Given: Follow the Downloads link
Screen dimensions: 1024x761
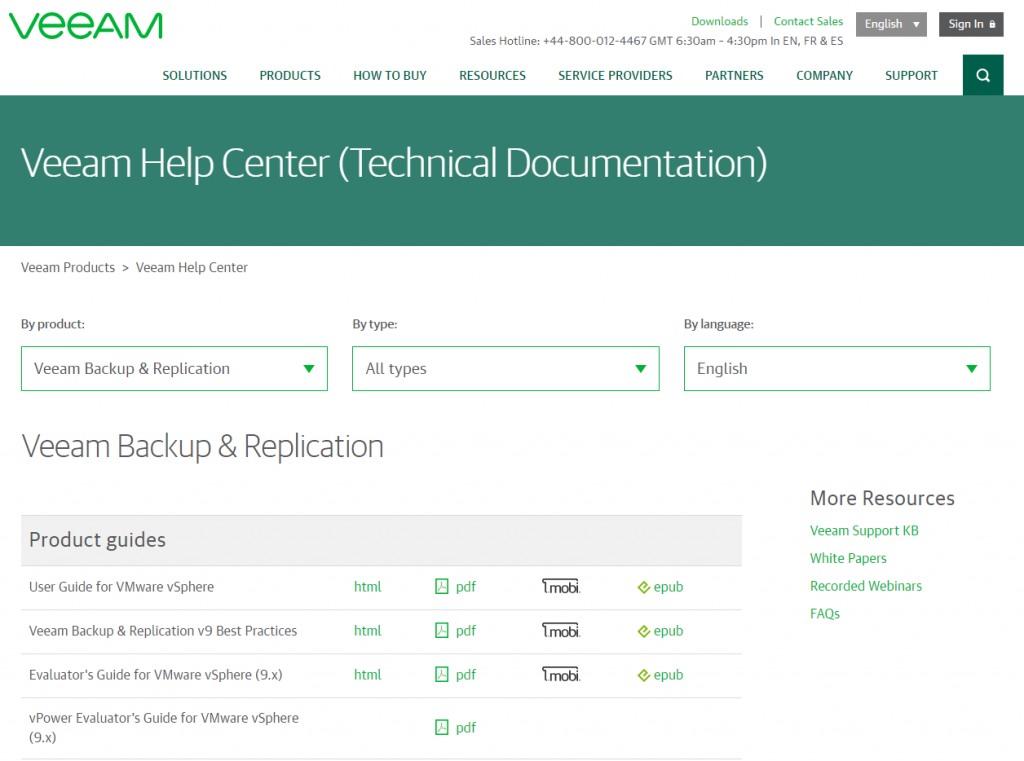Looking at the screenshot, I should pyautogui.click(x=720, y=22).
